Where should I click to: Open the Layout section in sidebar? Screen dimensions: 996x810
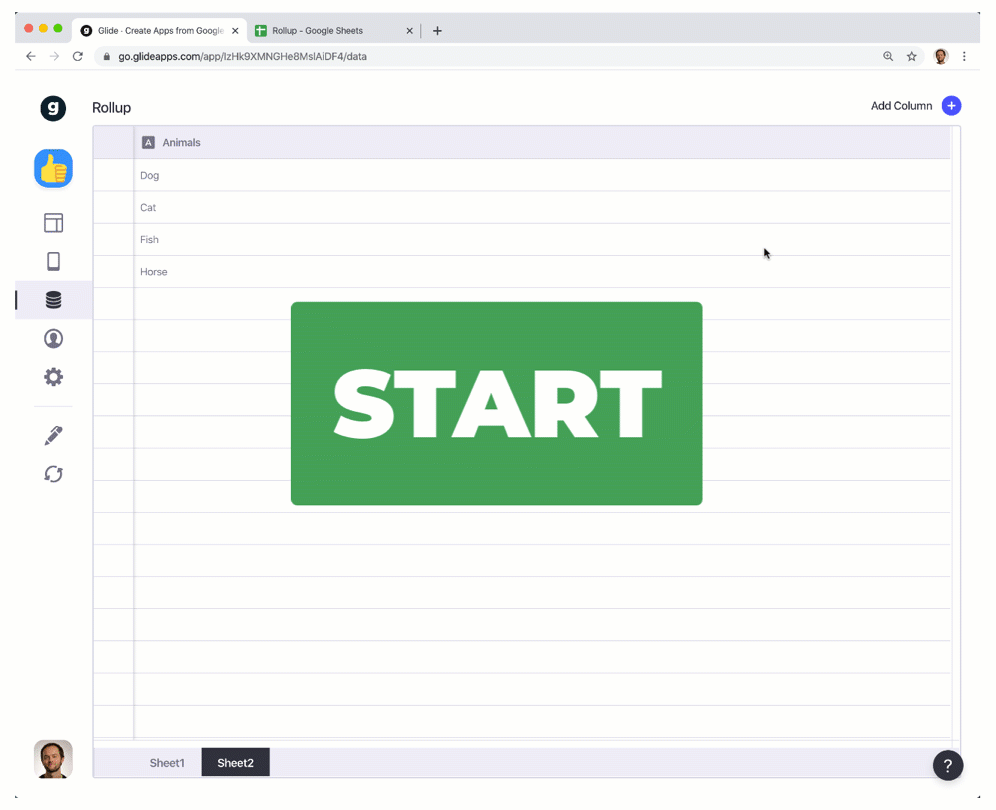tap(53, 223)
